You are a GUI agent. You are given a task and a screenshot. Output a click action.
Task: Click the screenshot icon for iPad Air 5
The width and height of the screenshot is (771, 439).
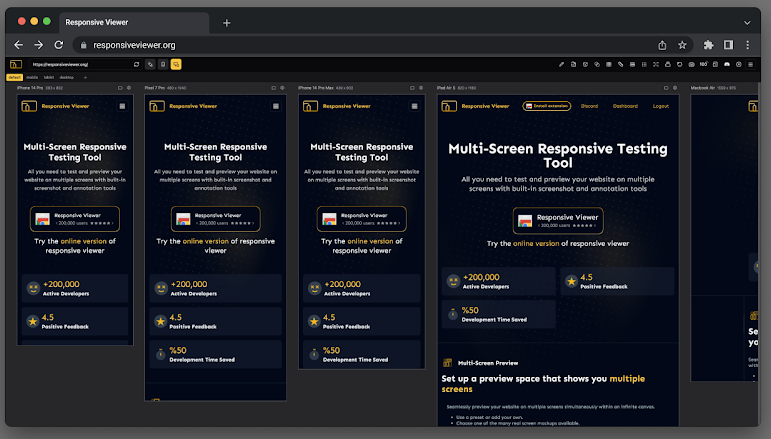[x=666, y=88]
